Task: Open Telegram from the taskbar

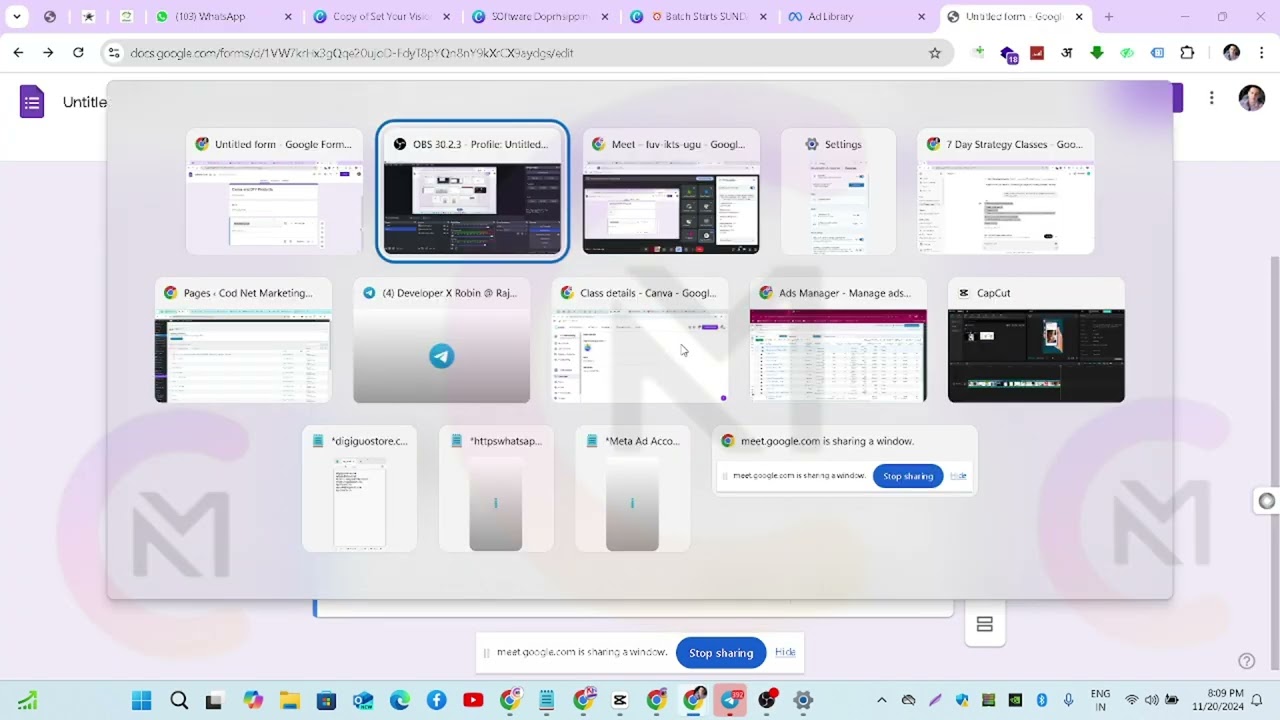Action: (732, 700)
